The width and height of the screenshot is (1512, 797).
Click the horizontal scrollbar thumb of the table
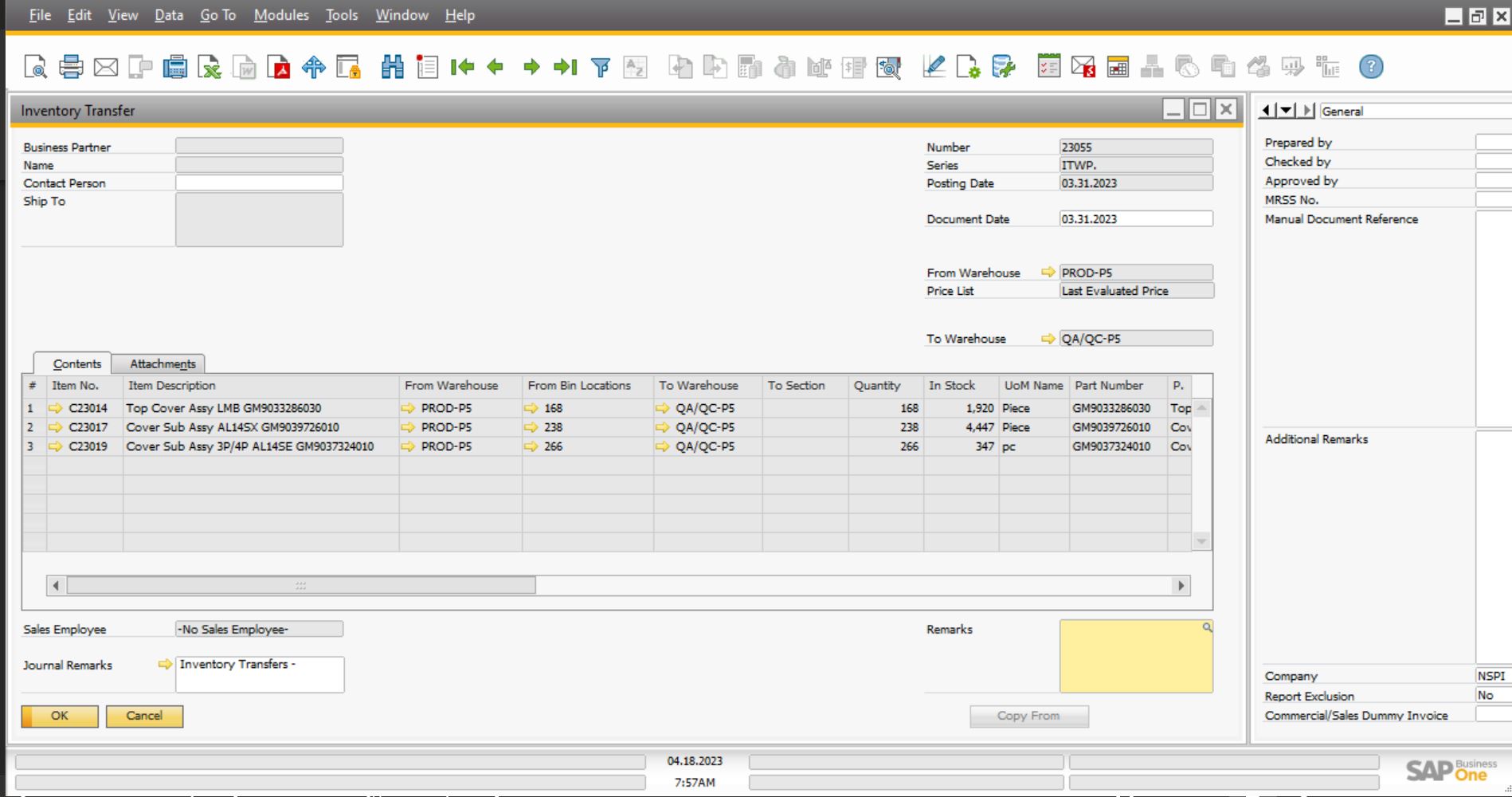point(301,585)
